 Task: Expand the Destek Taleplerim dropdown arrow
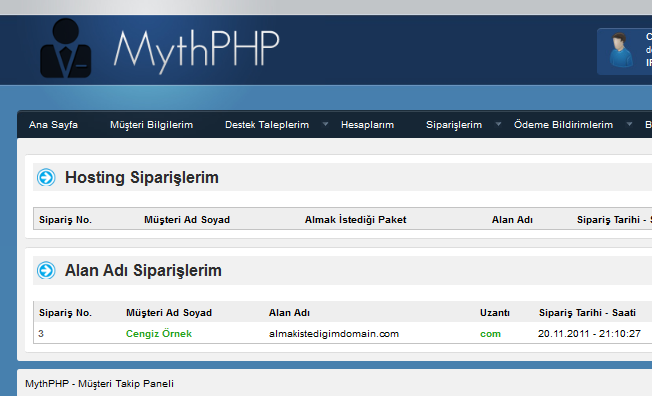(x=326, y=124)
